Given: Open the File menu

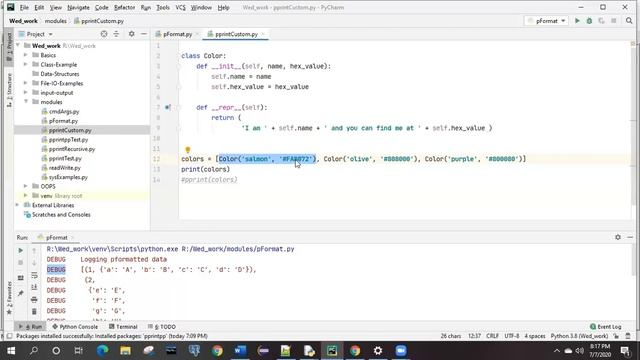Looking at the screenshot, I should [24, 7].
